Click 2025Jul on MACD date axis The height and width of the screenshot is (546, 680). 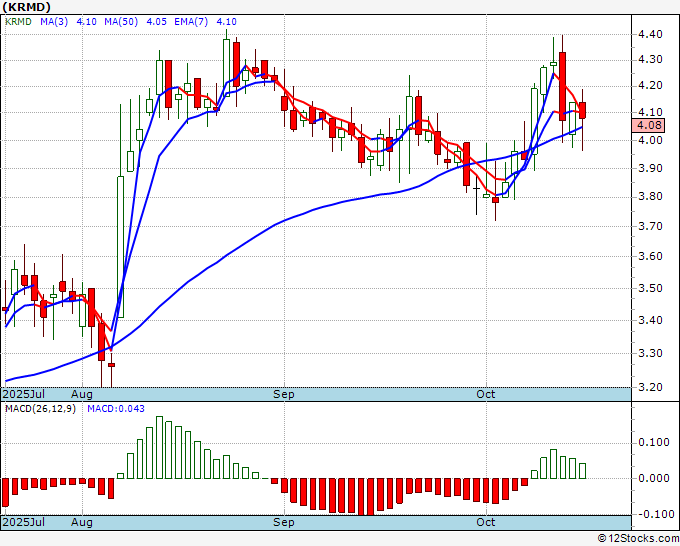coord(23,522)
